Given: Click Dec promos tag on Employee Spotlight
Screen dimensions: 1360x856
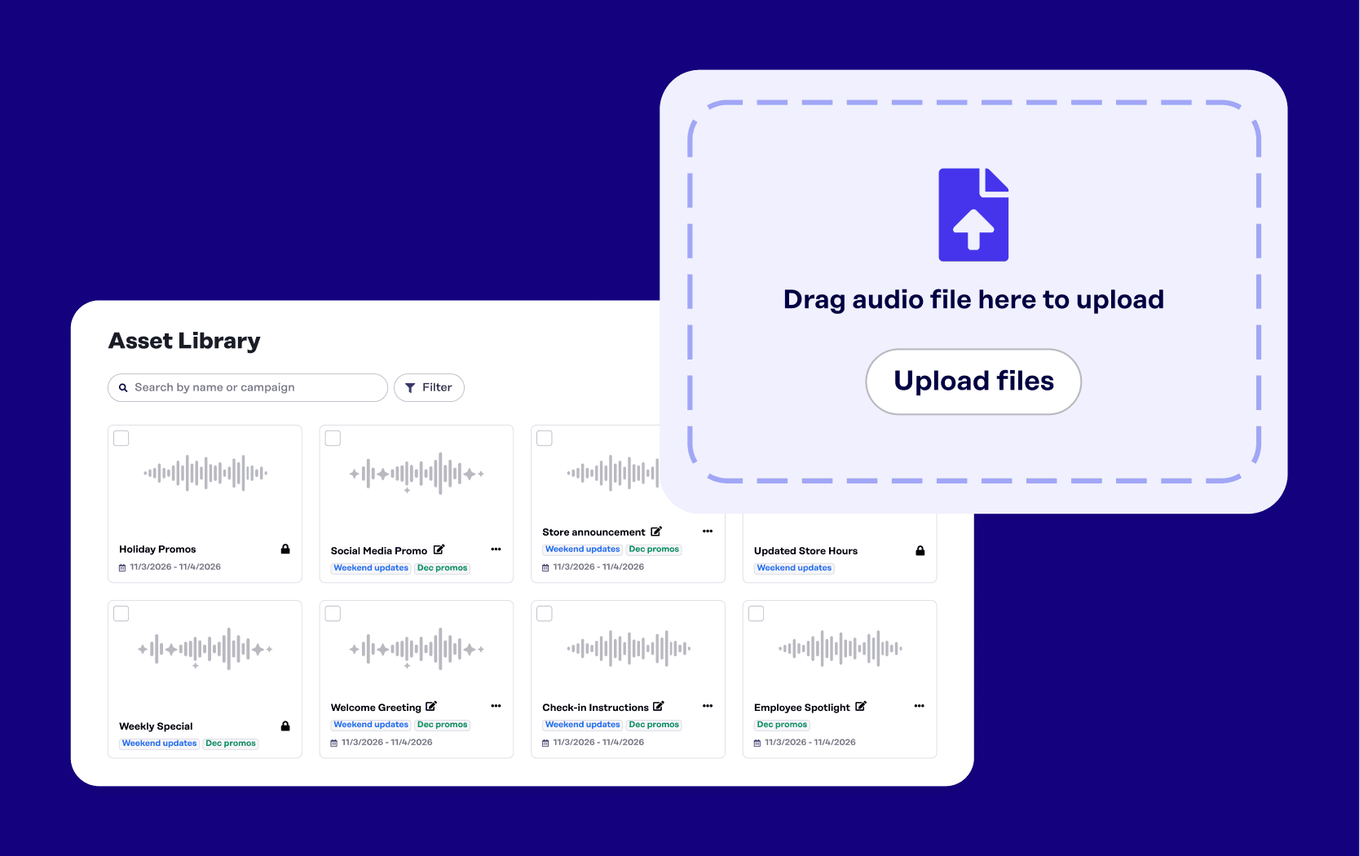Looking at the screenshot, I should coord(782,724).
